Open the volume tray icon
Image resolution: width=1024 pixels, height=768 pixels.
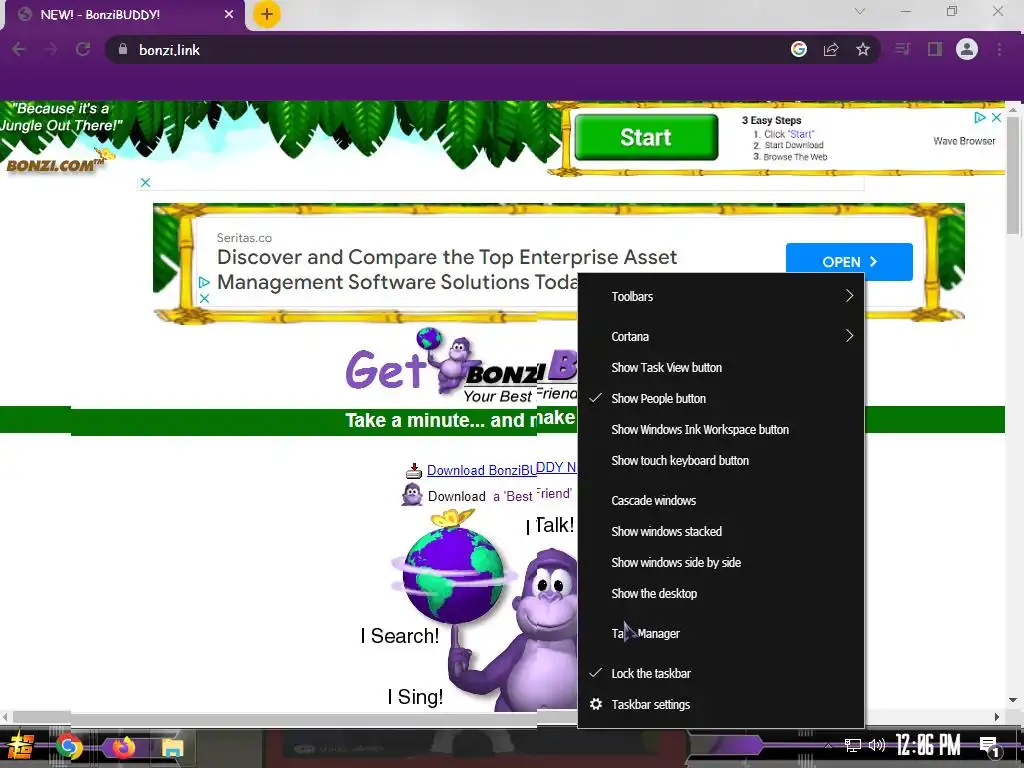click(877, 745)
